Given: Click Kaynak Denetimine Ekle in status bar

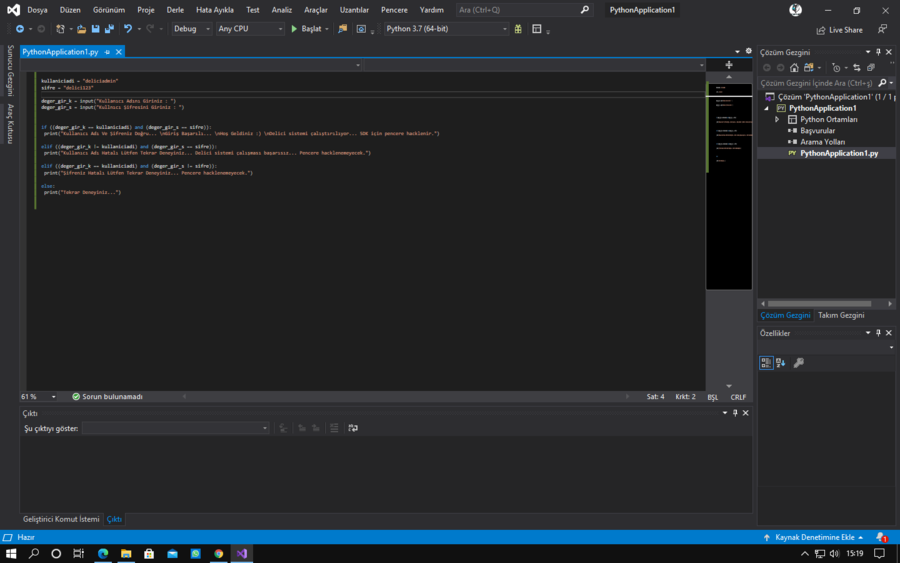Looking at the screenshot, I should point(813,537).
